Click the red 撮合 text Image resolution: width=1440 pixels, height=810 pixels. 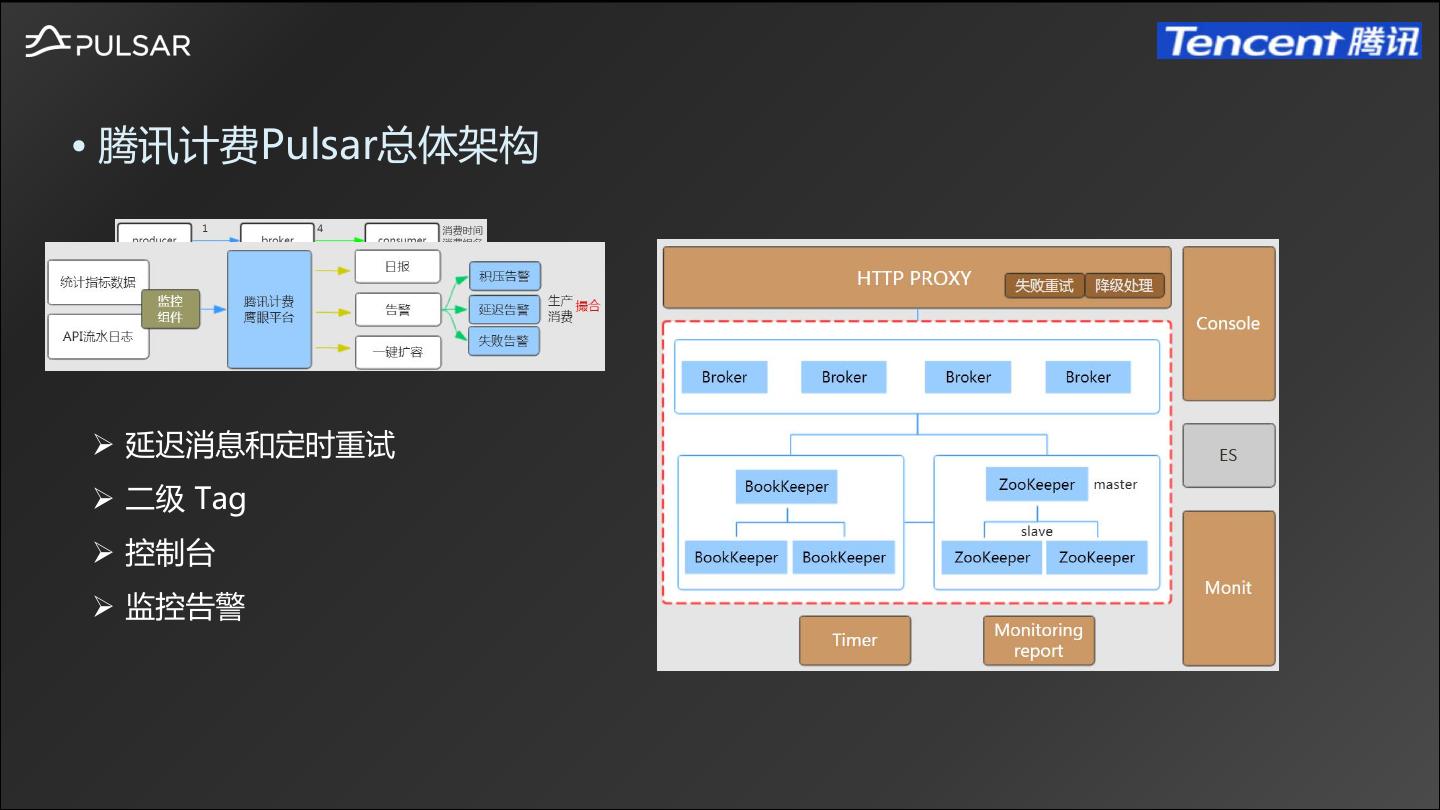(588, 306)
